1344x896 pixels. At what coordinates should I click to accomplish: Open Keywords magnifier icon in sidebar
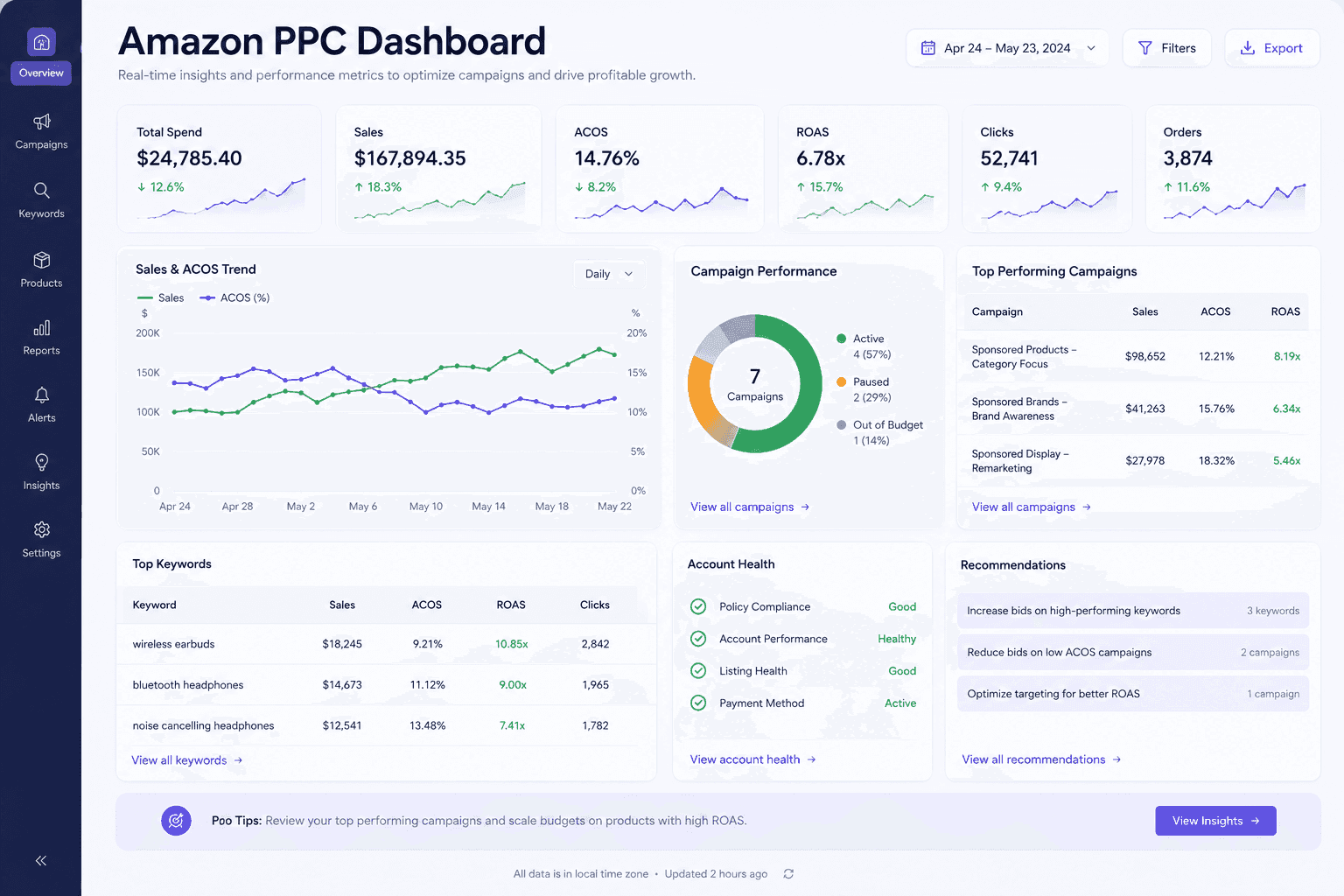(x=41, y=190)
